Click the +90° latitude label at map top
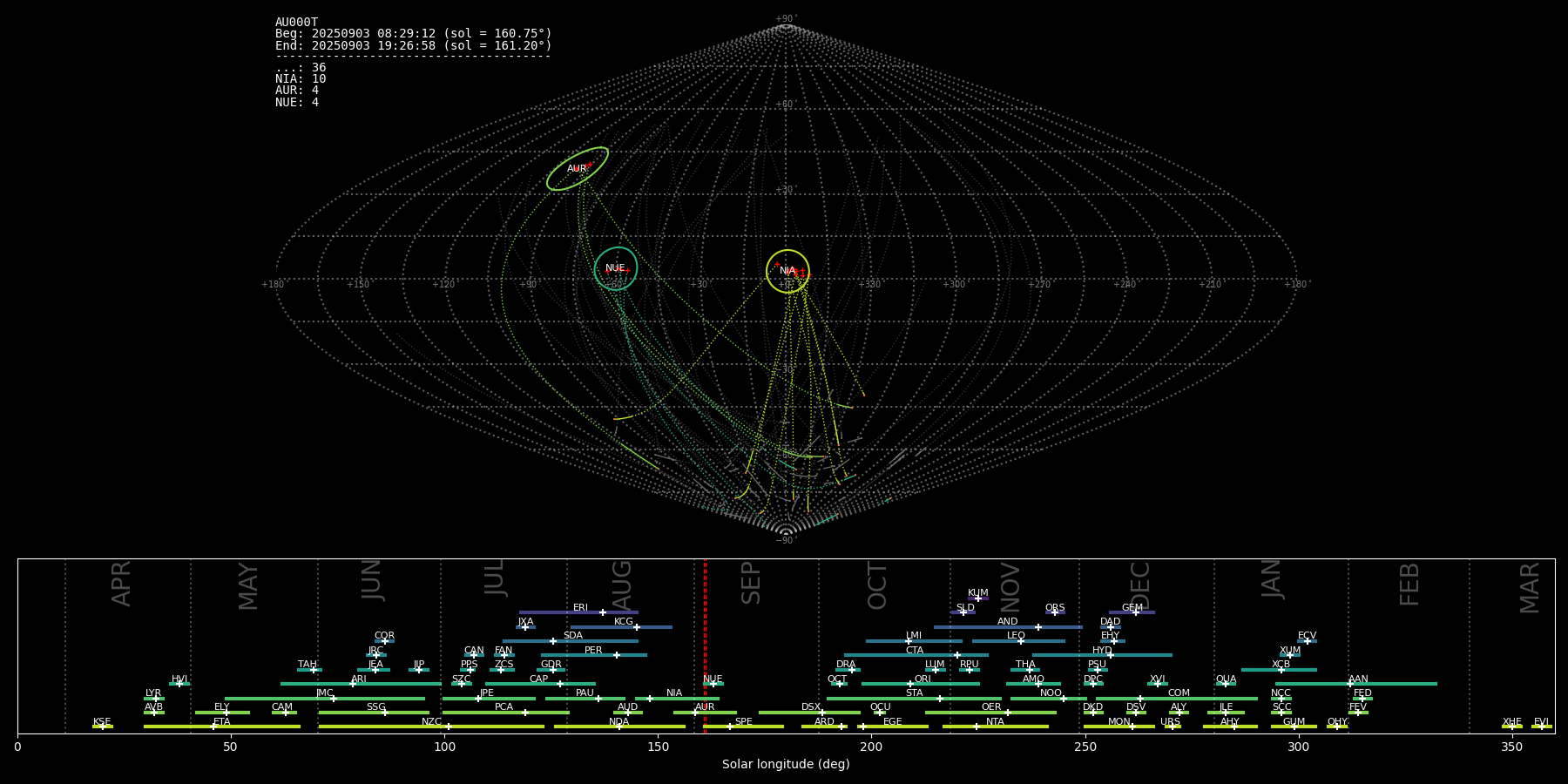Screen dimensions: 1568x784 pos(786,19)
